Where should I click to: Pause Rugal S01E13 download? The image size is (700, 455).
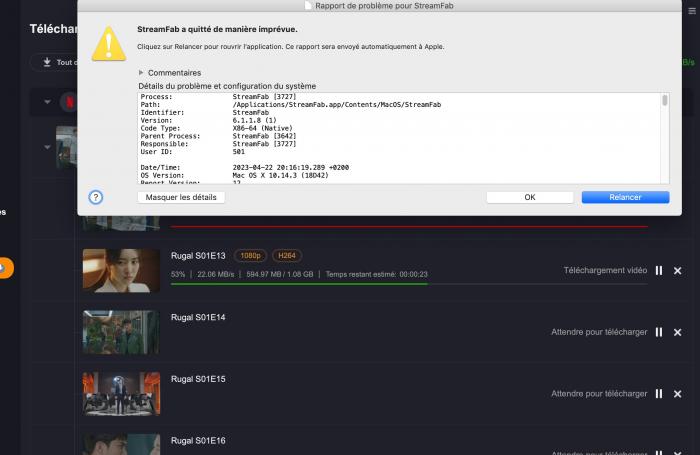pyautogui.click(x=658, y=271)
